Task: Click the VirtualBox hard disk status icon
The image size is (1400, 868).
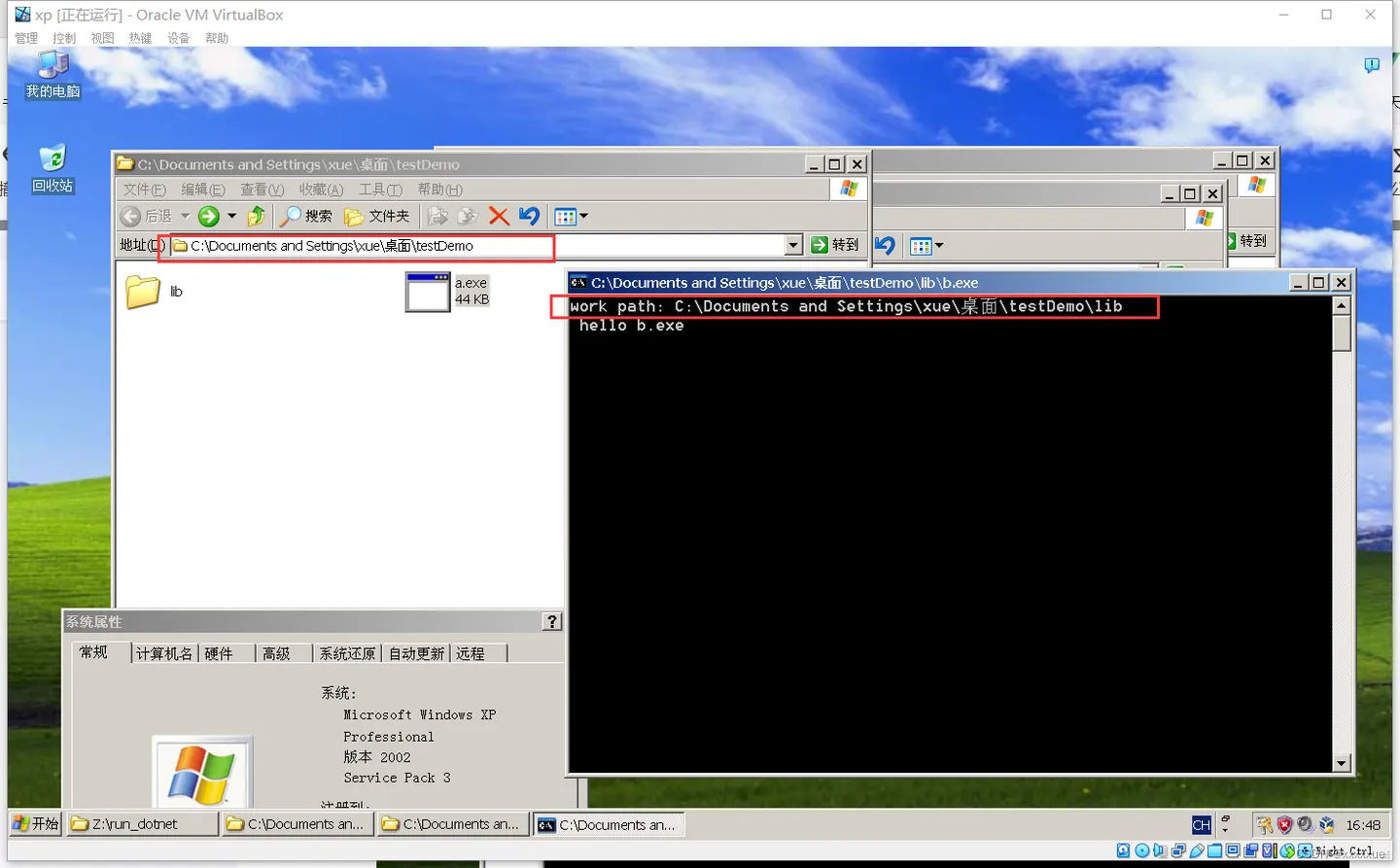Action: [1123, 851]
